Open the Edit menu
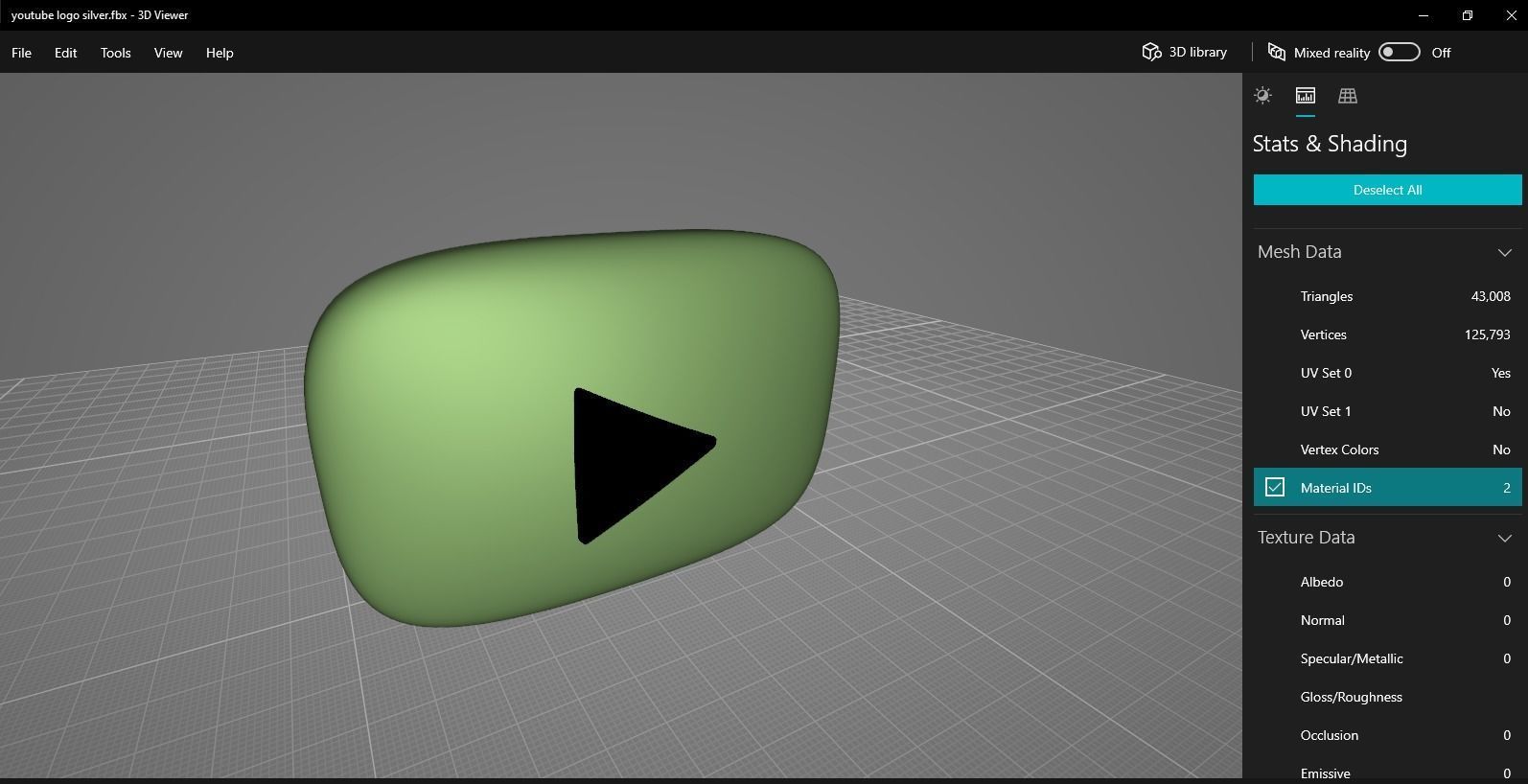The height and width of the screenshot is (784, 1528). 65,53
